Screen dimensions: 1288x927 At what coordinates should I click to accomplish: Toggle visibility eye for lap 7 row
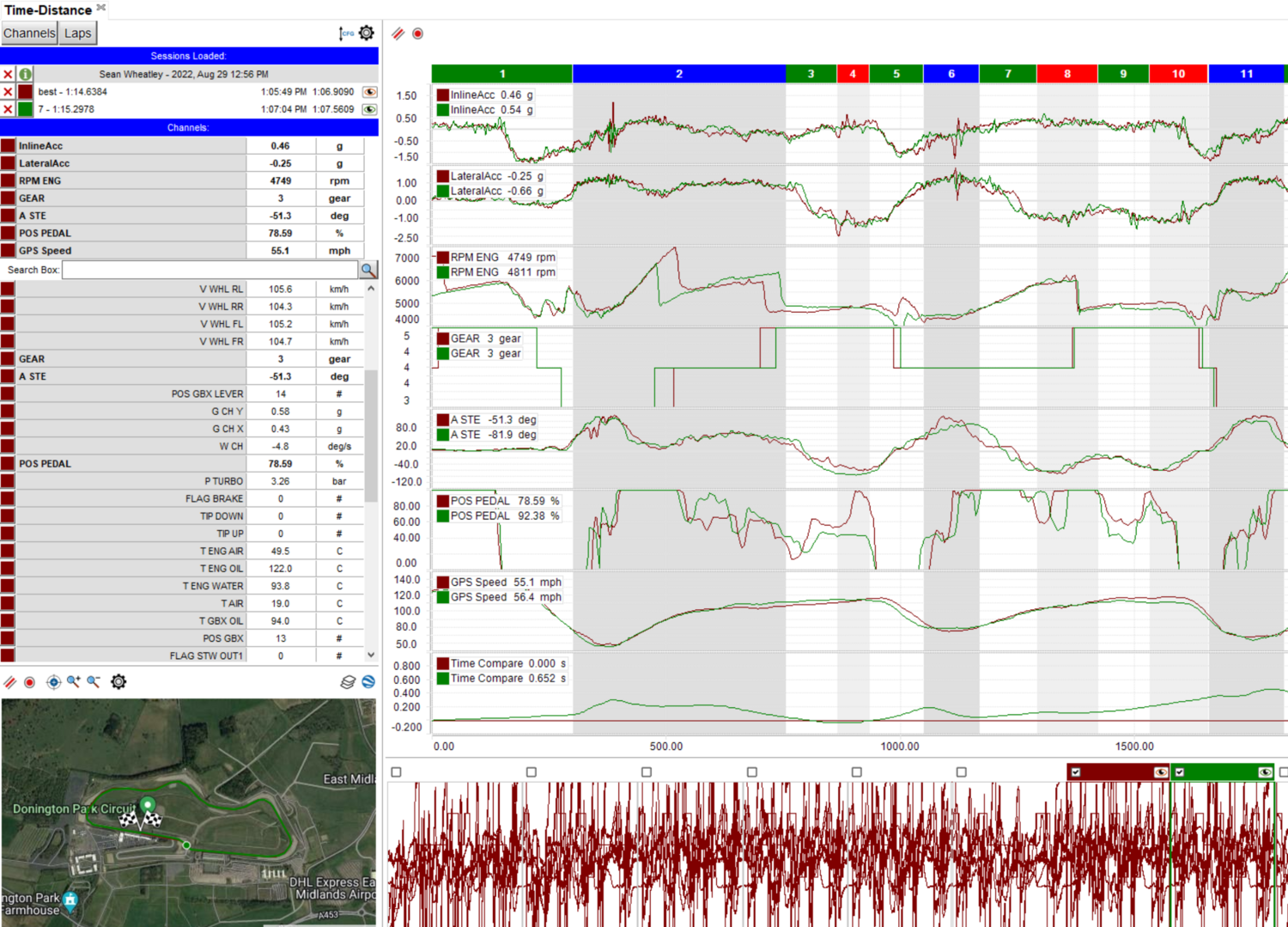pyautogui.click(x=370, y=109)
